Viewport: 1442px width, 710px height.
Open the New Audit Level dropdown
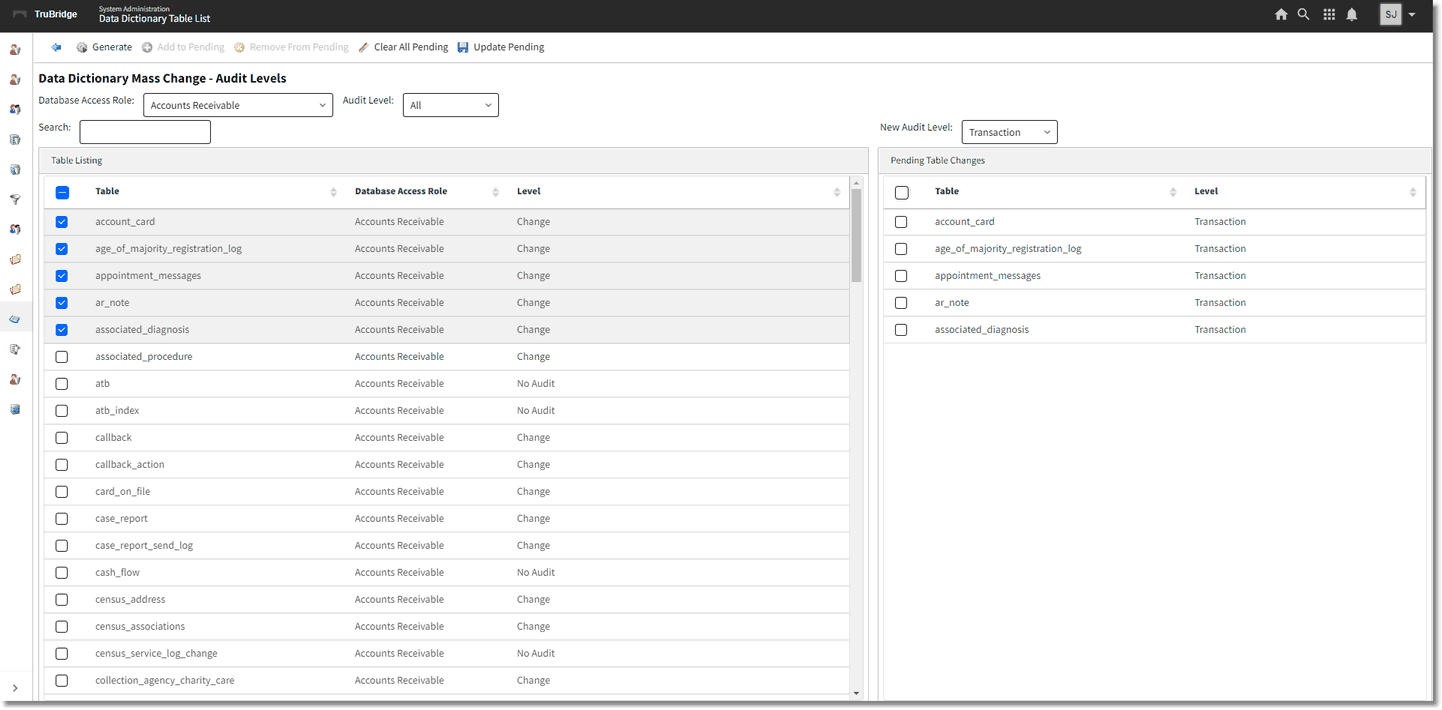point(1009,132)
